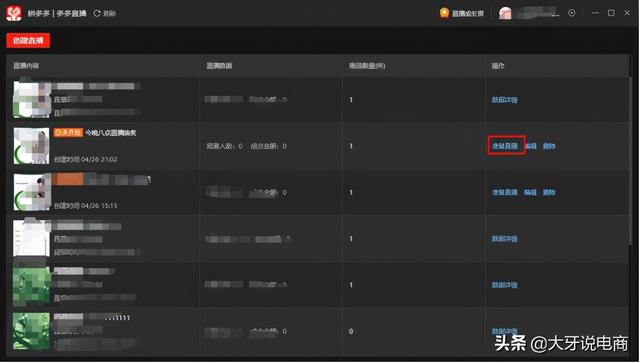Click 成交金额: 0 in the 今晚八点直播抽奖 row
Screen dimensions: 640x363
tap(269, 146)
